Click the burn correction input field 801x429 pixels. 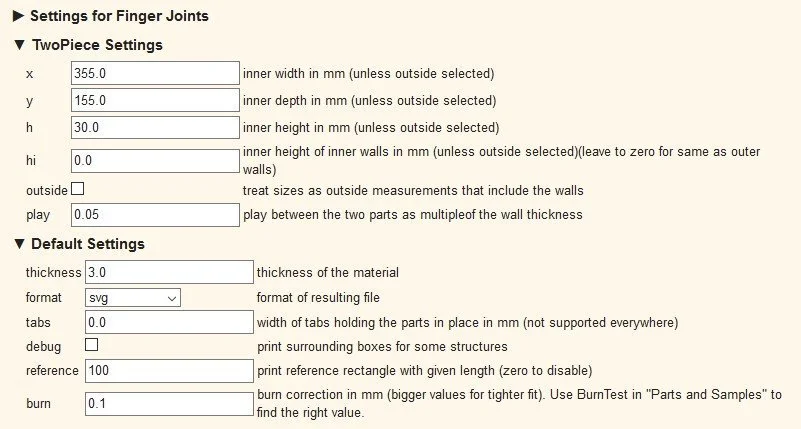pyautogui.click(x=169, y=403)
